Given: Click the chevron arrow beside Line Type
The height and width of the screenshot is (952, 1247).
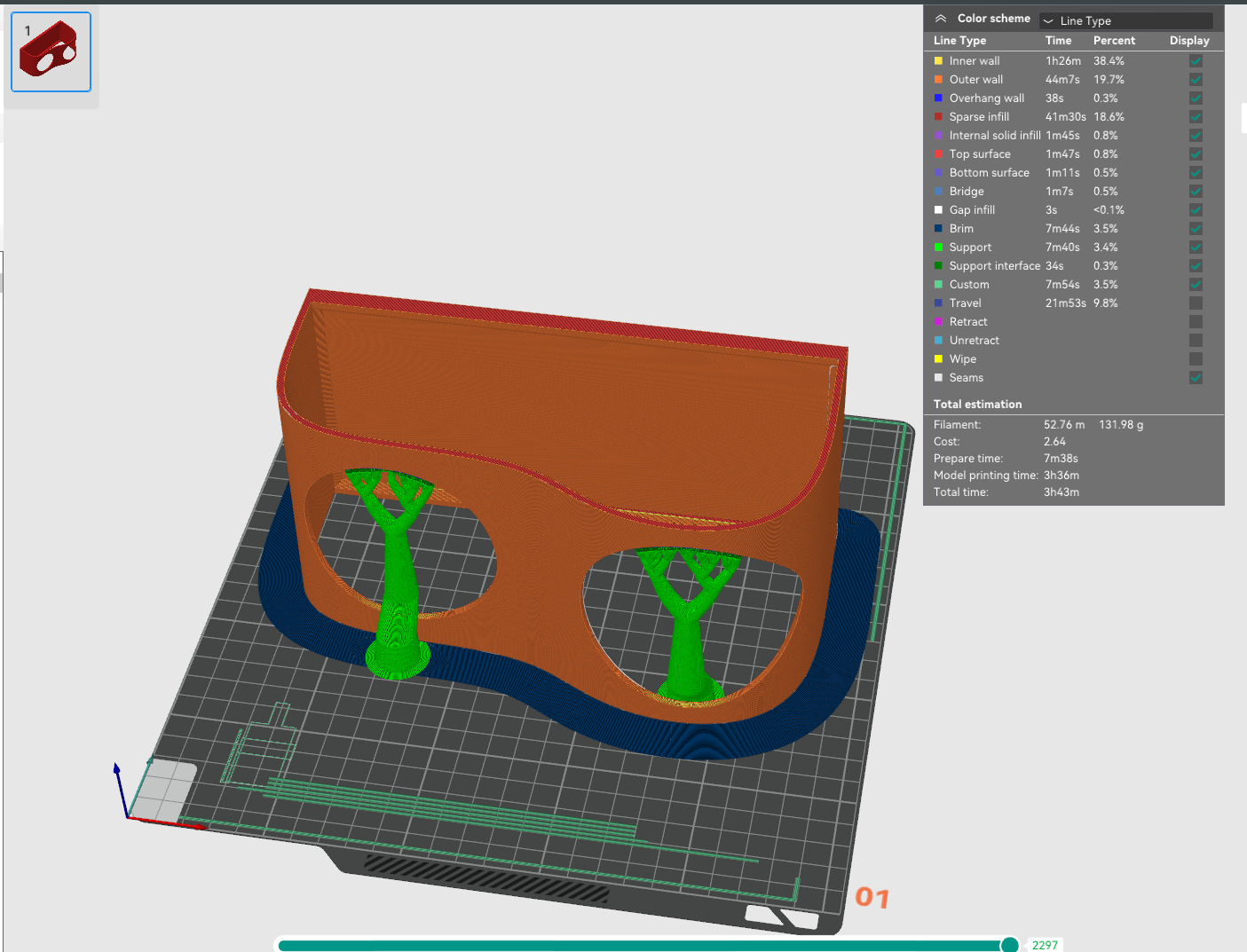Looking at the screenshot, I should tap(1048, 20).
